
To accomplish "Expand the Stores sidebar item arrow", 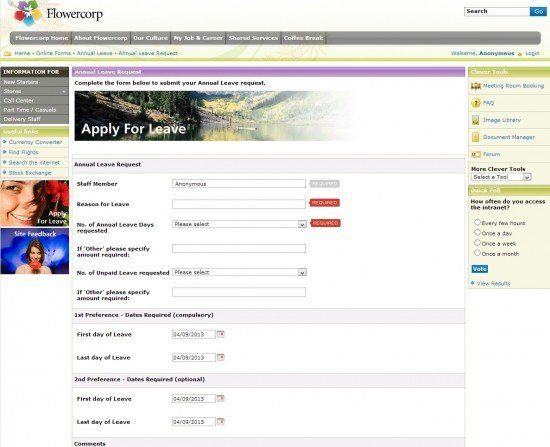I will (x=64, y=91).
